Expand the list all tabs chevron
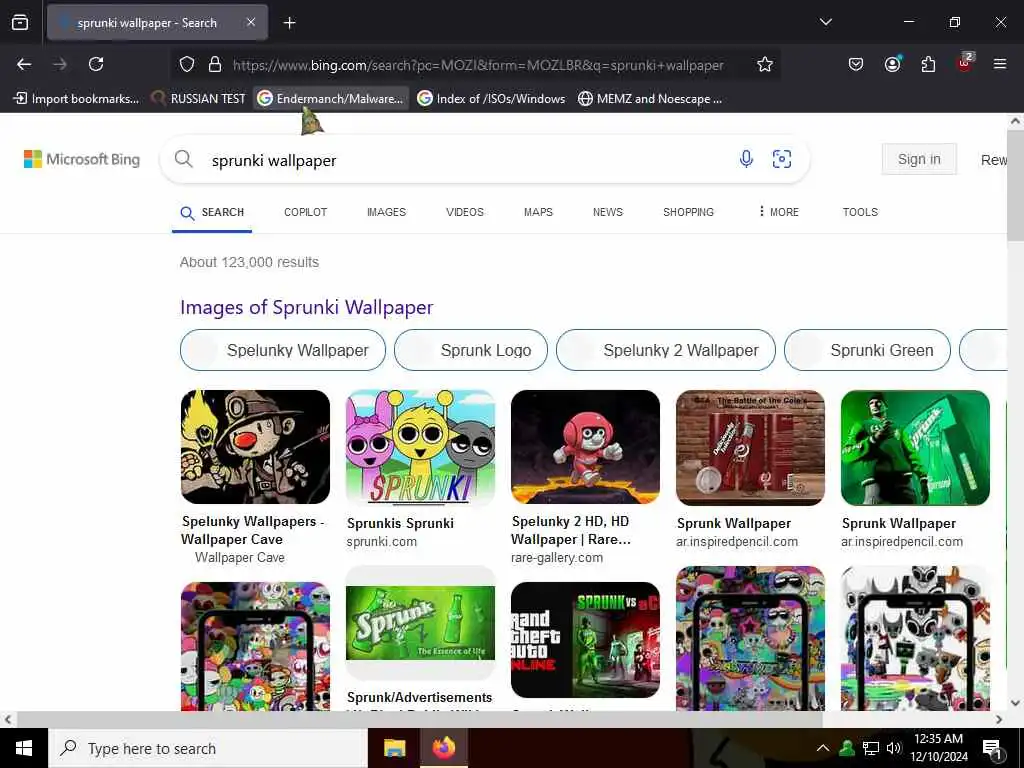The image size is (1024, 768). click(825, 22)
